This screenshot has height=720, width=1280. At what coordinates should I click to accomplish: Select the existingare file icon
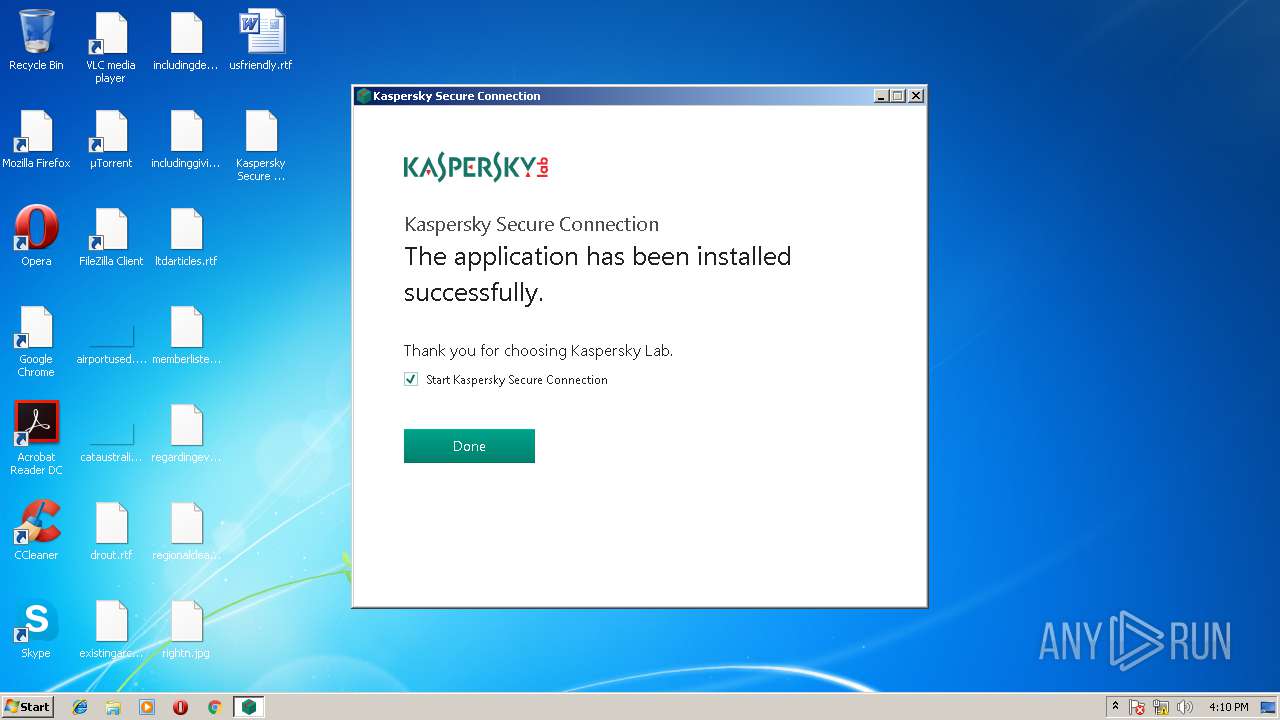point(110,628)
